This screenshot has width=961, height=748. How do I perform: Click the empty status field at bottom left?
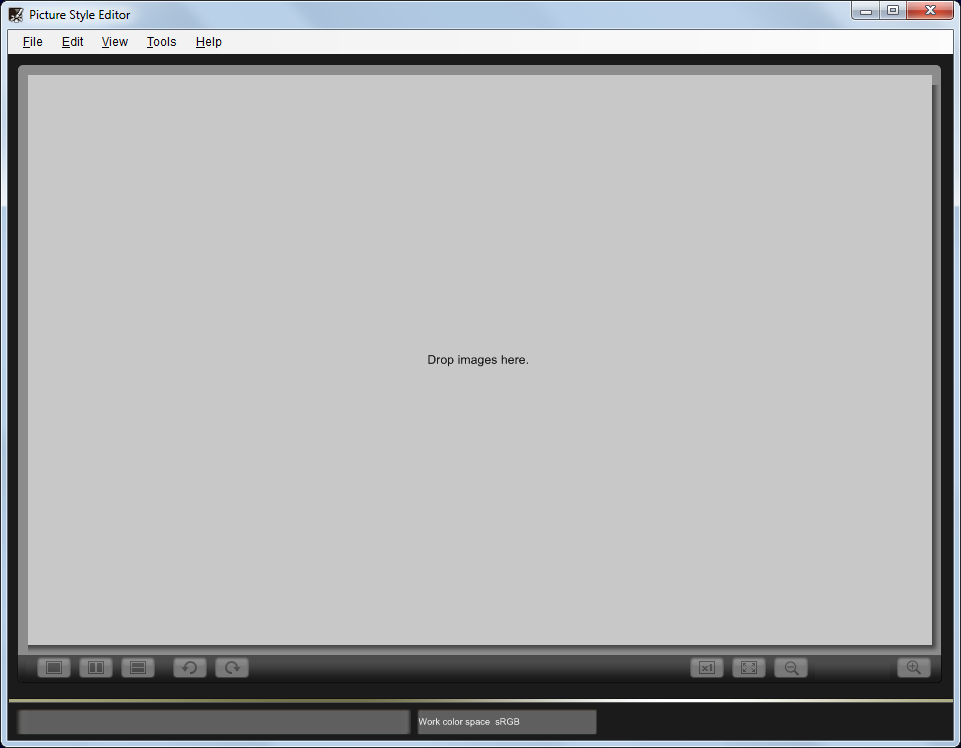tap(214, 722)
